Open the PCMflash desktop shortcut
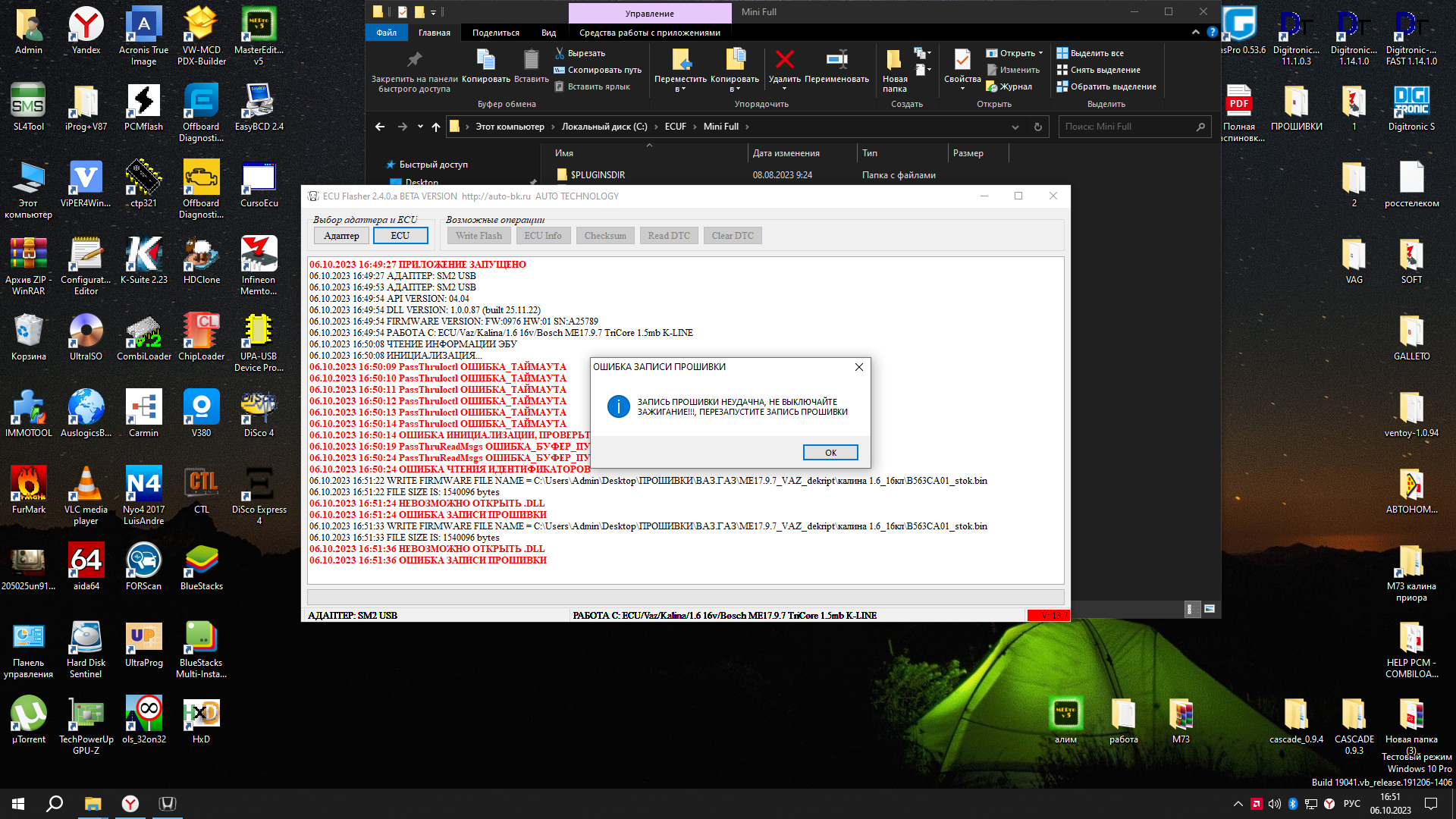The image size is (1456, 819). tap(143, 102)
